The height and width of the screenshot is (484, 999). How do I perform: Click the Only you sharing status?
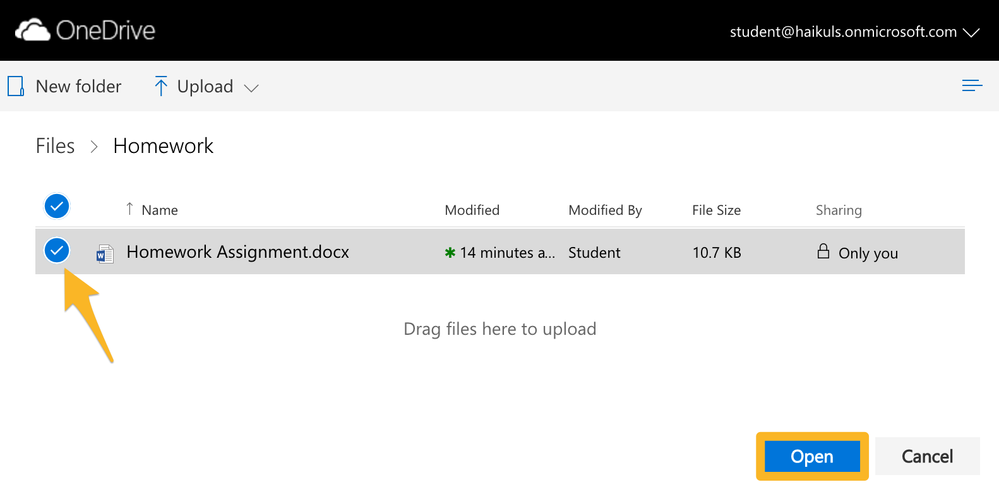click(868, 253)
